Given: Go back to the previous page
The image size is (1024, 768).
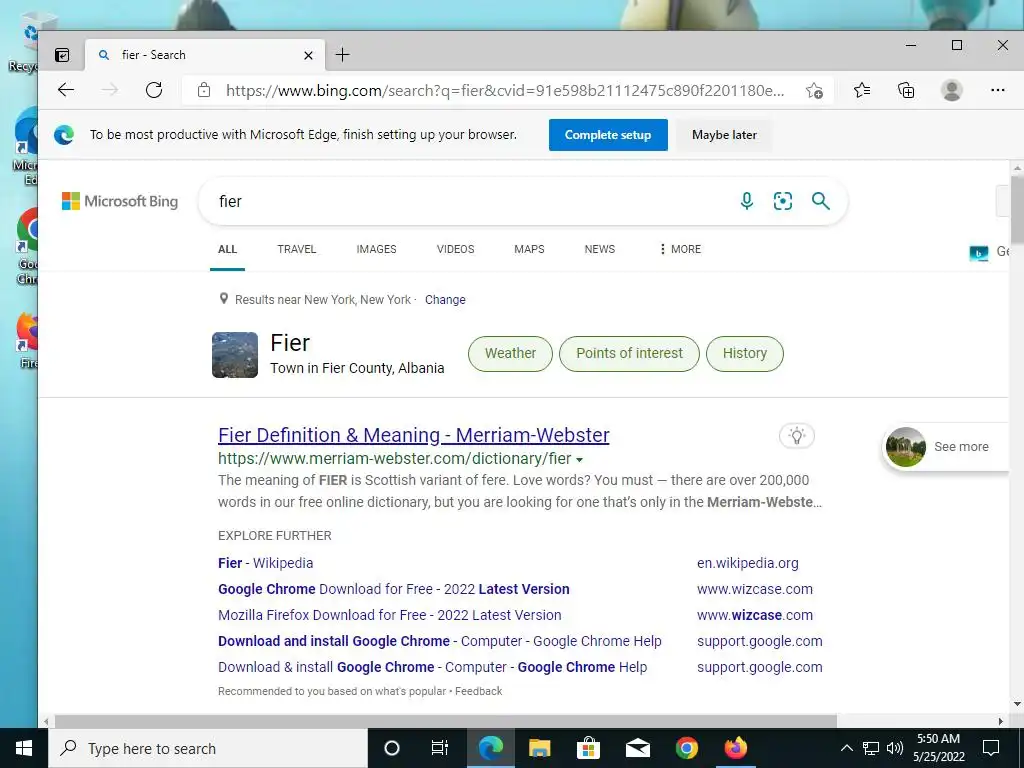Looking at the screenshot, I should click(x=66, y=90).
